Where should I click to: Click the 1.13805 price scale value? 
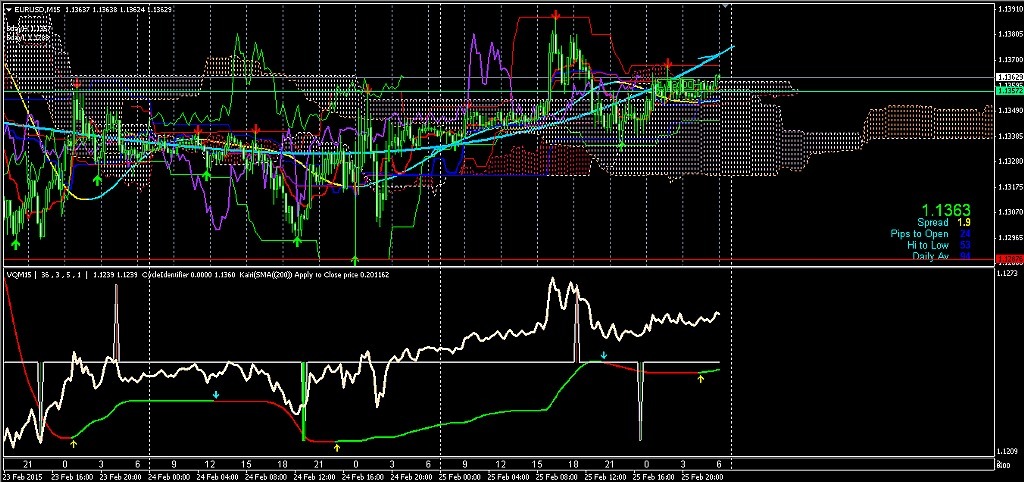1009,34
